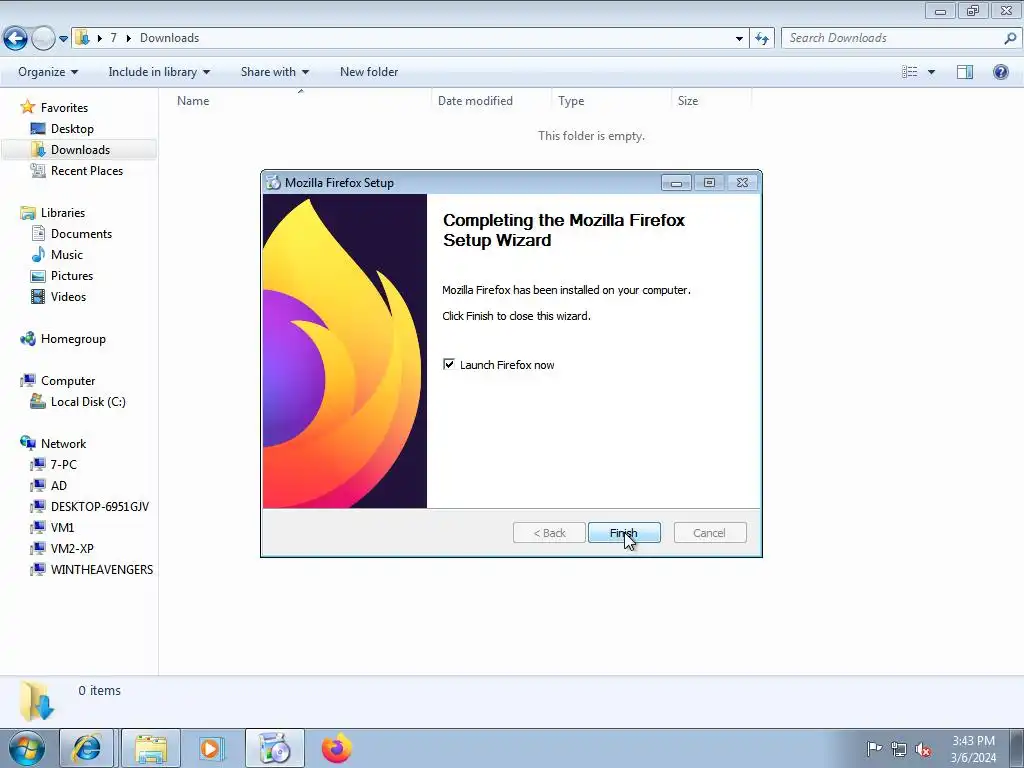
Task: Select Downloads in Favorites
Action: (80, 150)
